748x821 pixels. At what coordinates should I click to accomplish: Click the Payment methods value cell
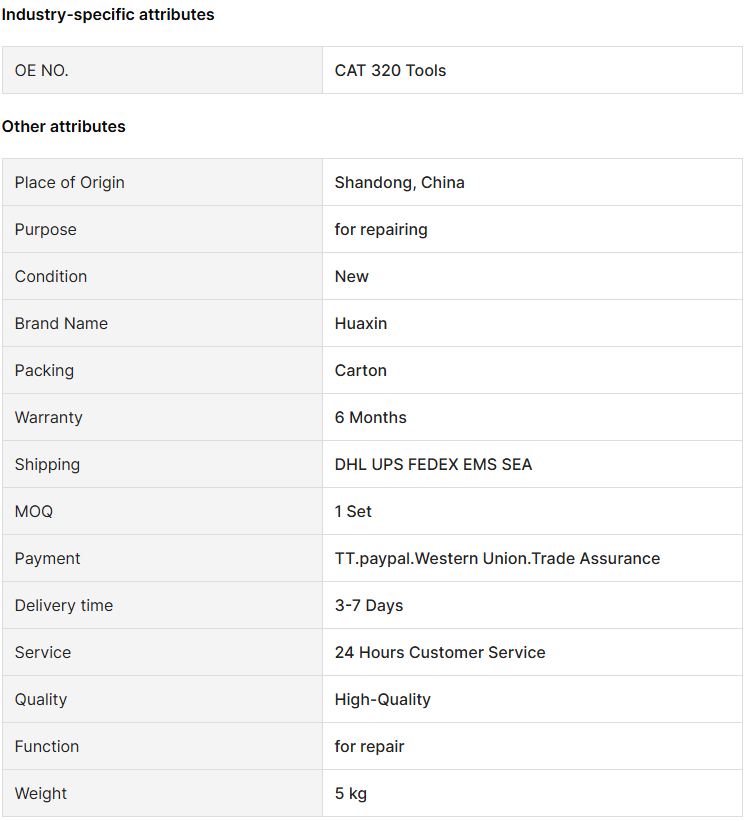pyautogui.click(x=532, y=558)
